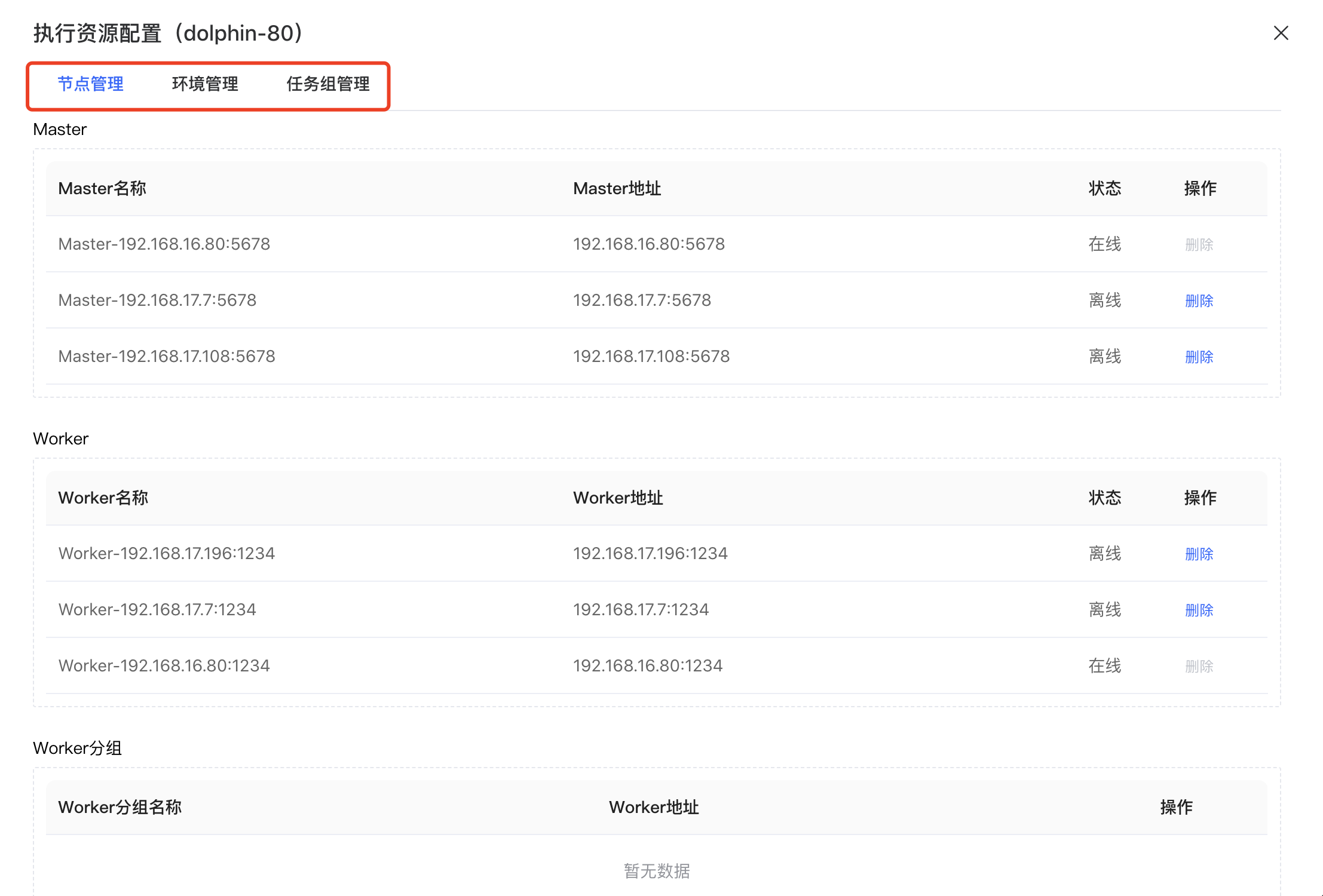
Task: Delete Master-192.168.17.108:5678 node
Action: 1199,357
